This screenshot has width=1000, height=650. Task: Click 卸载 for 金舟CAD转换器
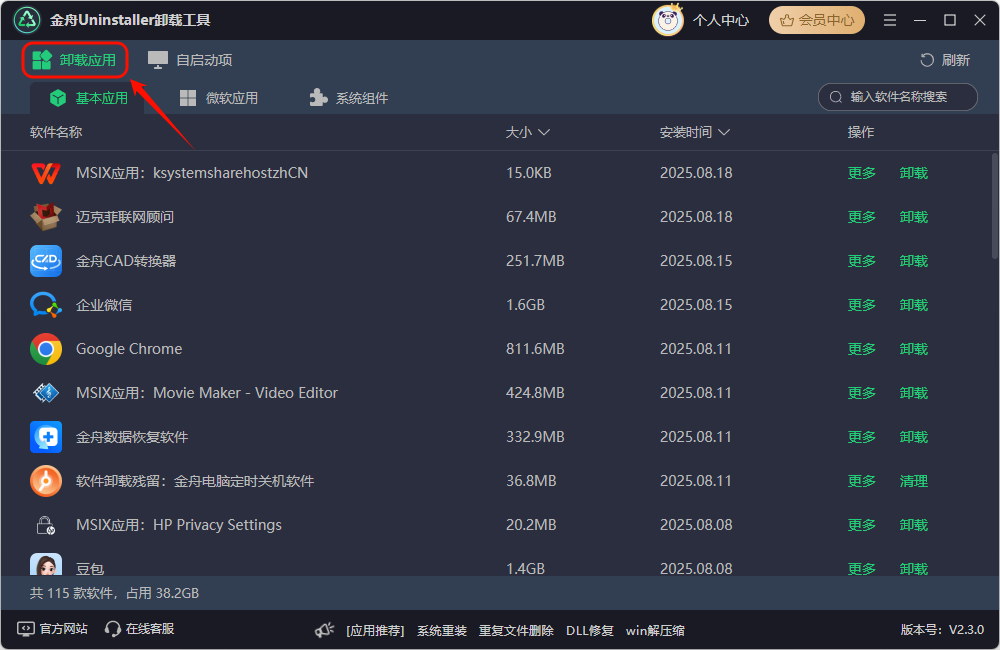(x=914, y=261)
